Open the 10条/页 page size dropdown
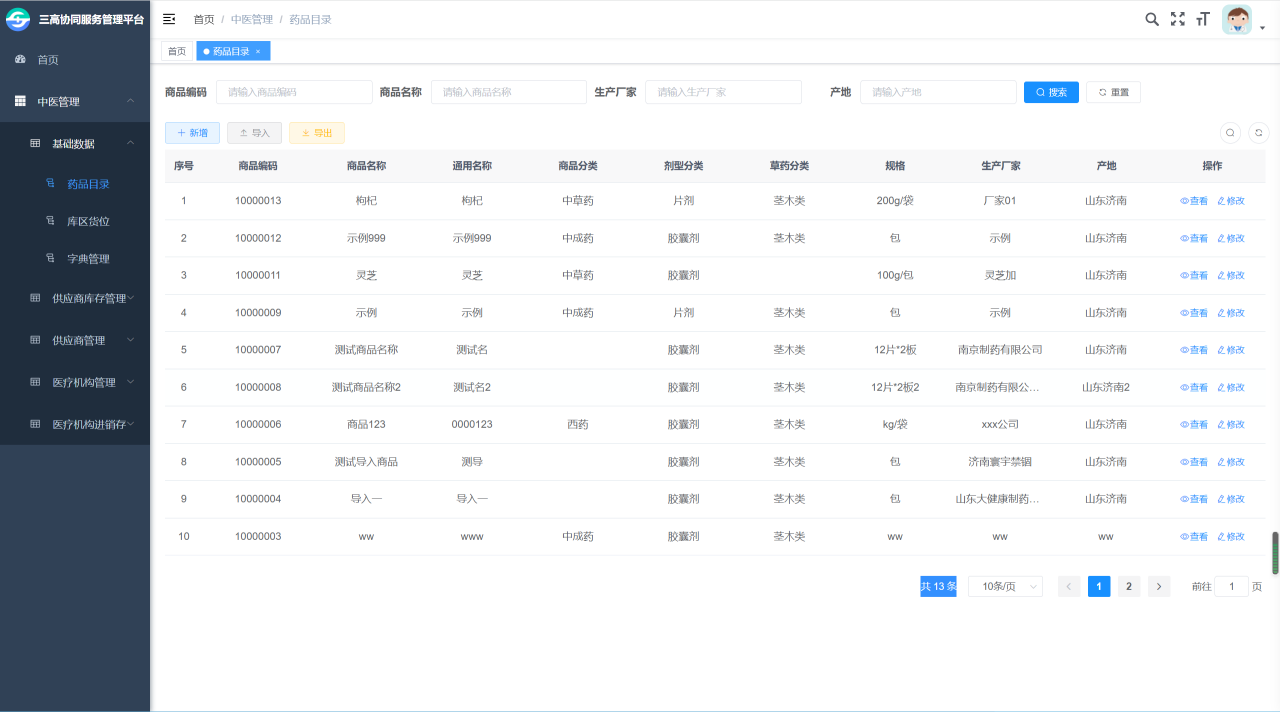Viewport: 1280px width, 712px height. coord(1005,587)
